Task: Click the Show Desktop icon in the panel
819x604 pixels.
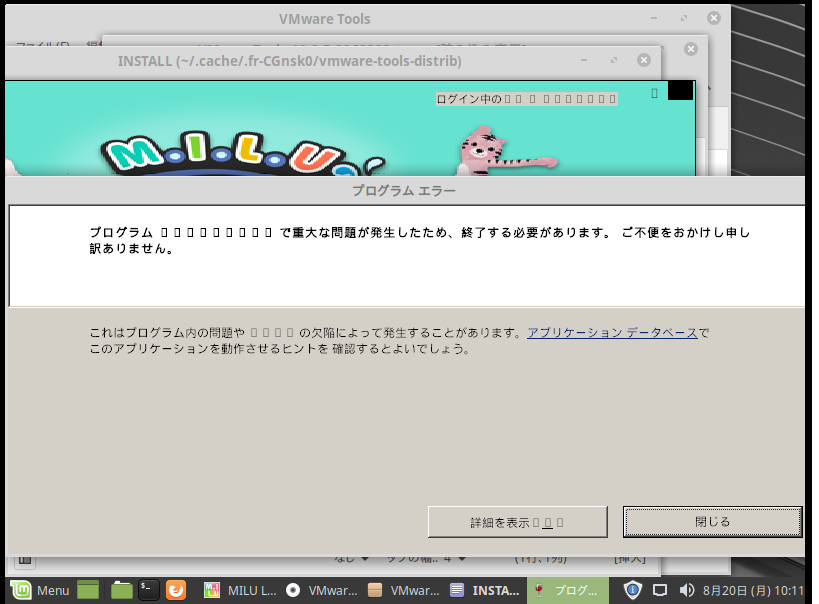Action: (x=88, y=590)
